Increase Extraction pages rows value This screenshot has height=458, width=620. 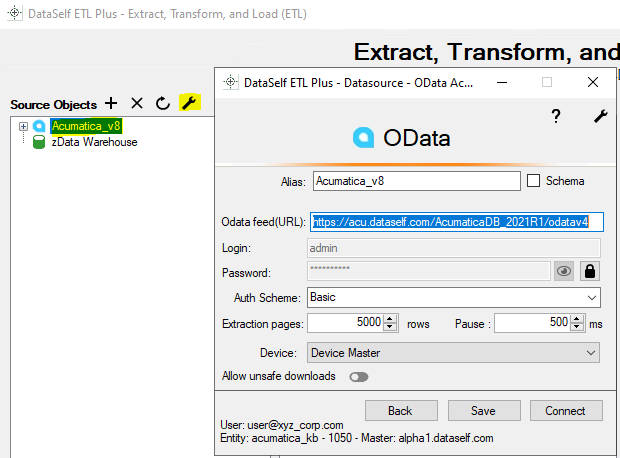click(391, 318)
